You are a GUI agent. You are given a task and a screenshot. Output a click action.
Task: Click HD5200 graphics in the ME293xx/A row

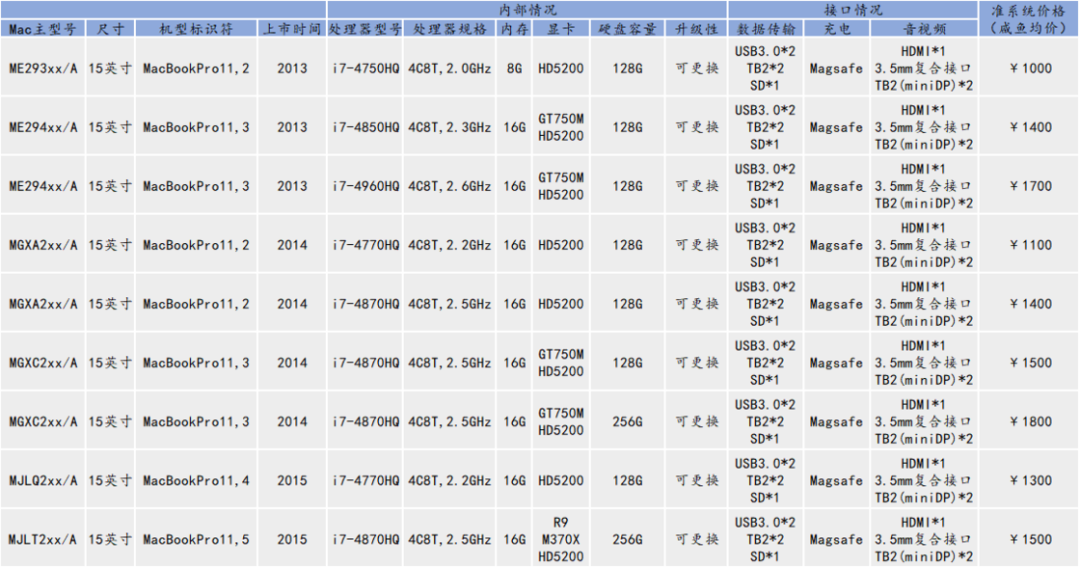[561, 68]
